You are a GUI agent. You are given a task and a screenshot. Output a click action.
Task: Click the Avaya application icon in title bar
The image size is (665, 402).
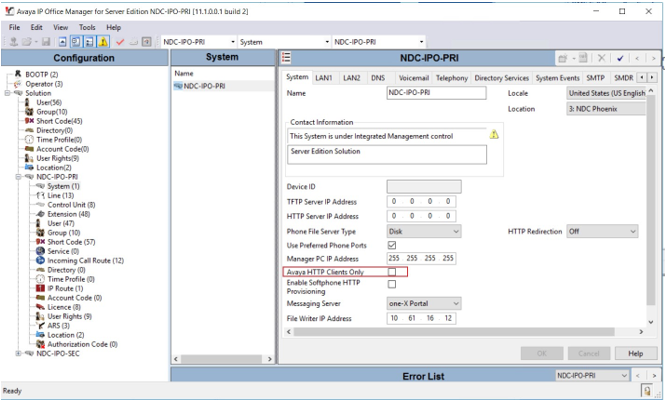tap(9, 11)
